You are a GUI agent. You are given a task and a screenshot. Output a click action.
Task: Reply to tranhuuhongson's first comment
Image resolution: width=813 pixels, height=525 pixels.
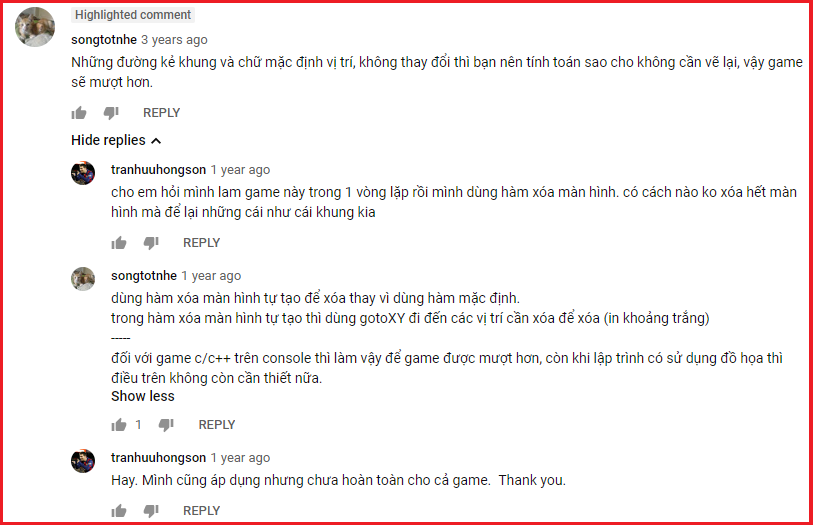[201, 243]
